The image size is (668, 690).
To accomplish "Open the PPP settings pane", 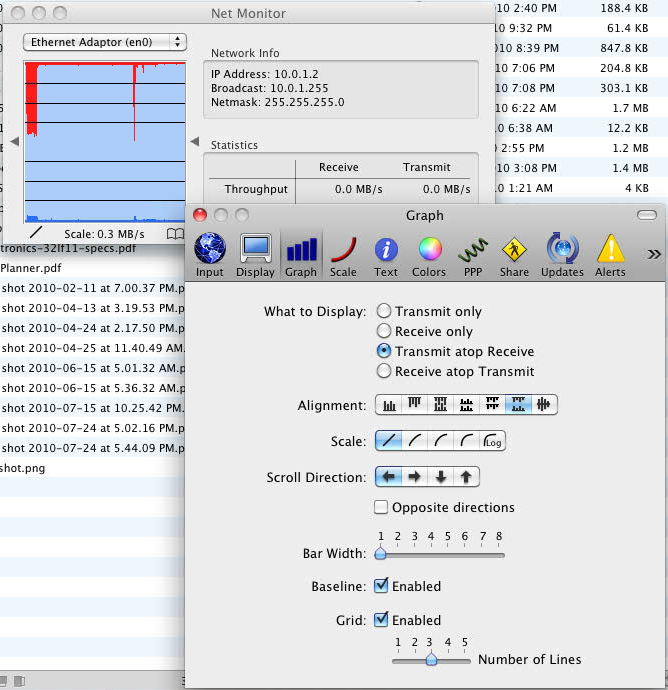I will (x=473, y=255).
